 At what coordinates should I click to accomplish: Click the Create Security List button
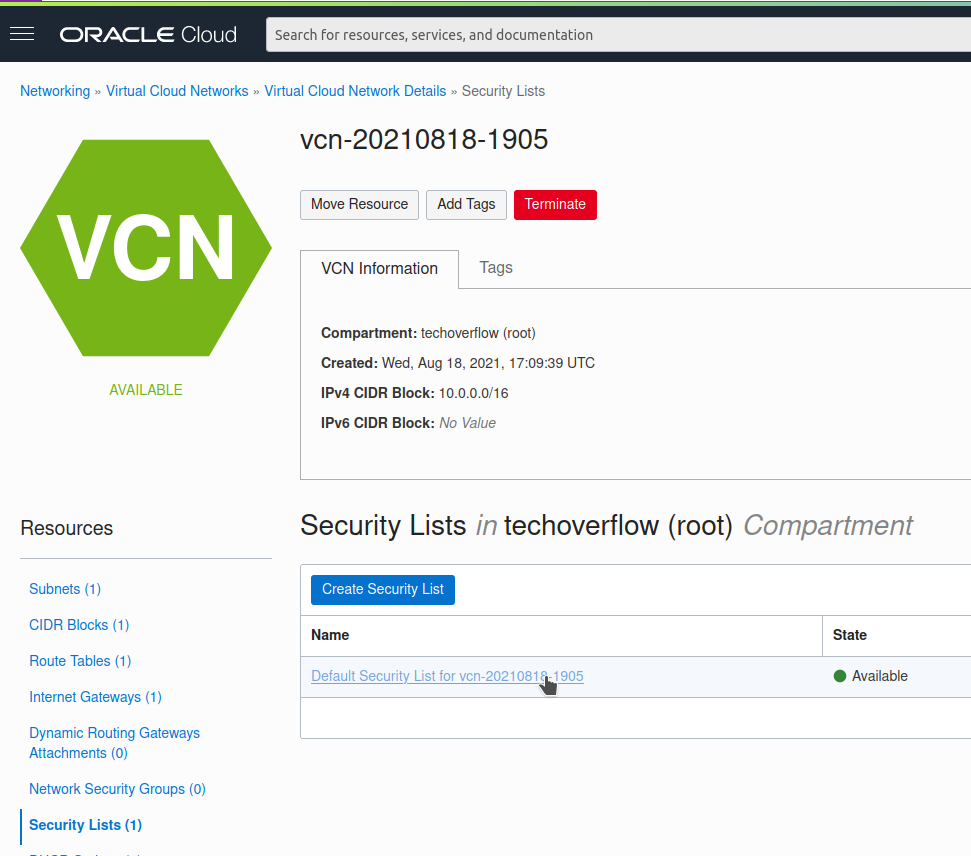[x=383, y=589]
